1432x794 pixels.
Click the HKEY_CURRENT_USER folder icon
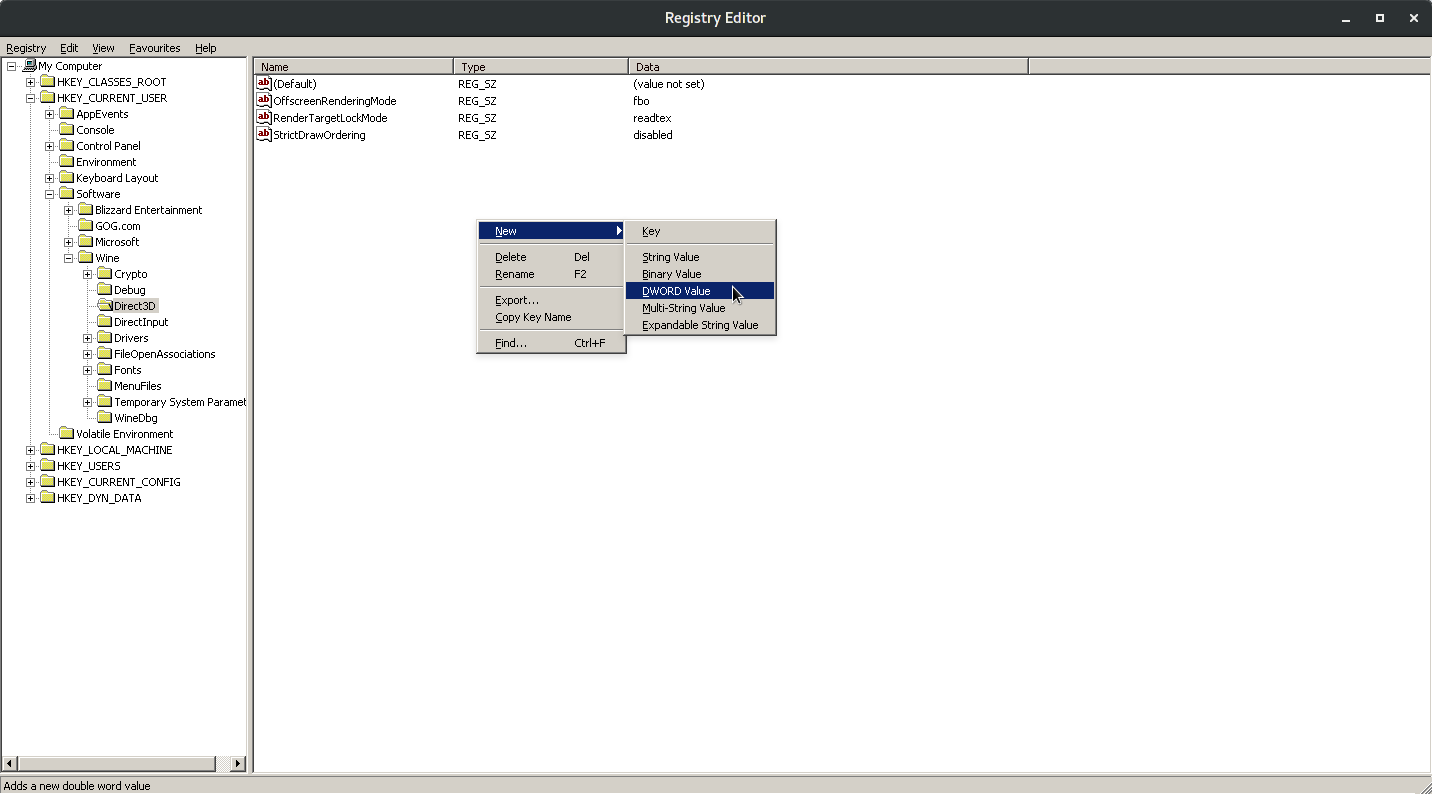47,98
